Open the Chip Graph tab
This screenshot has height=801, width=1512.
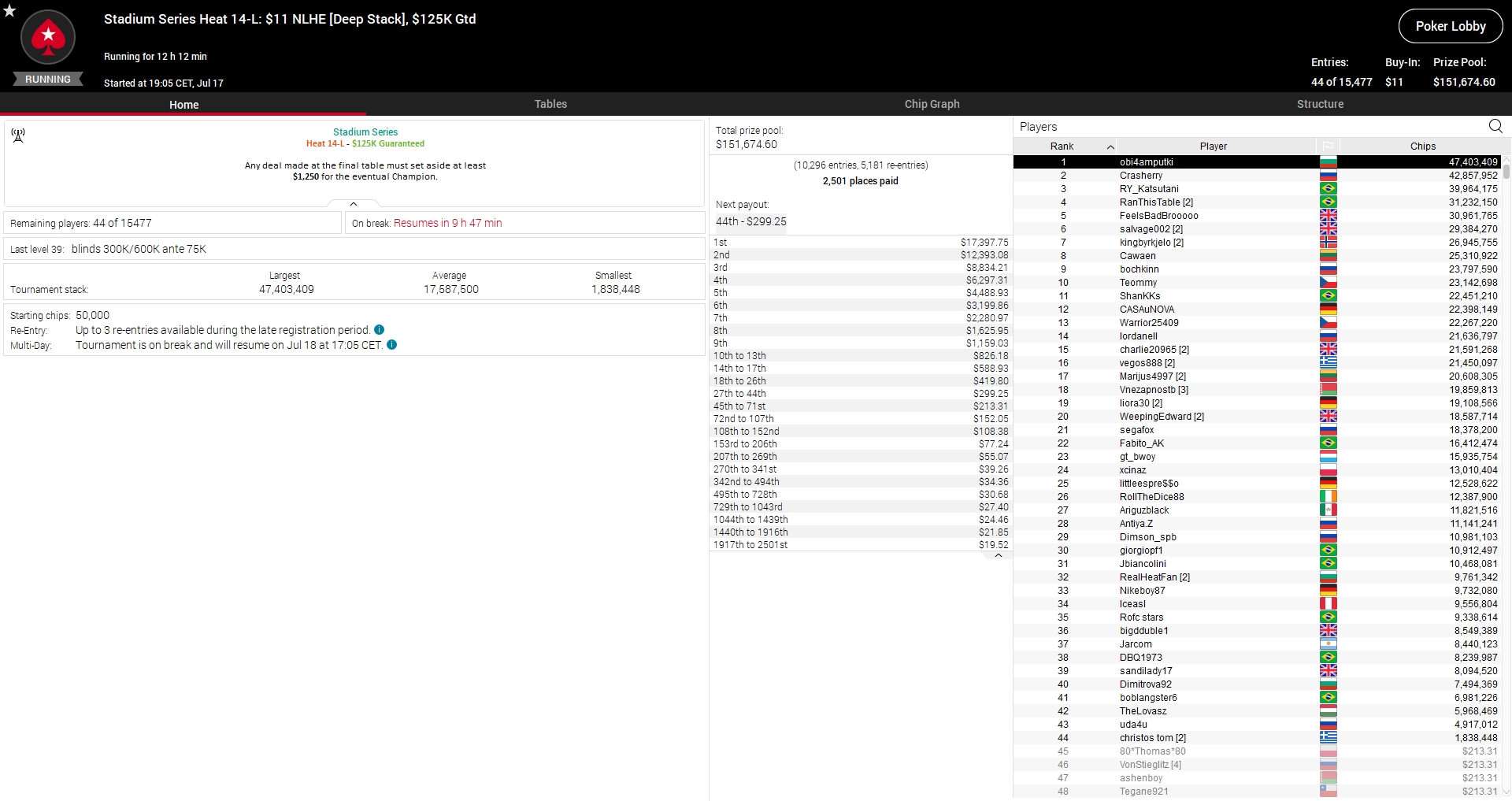pos(932,104)
